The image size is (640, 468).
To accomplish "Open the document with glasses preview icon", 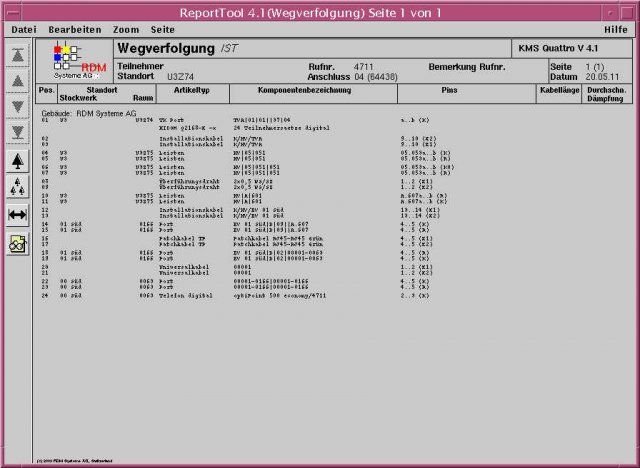I will (18, 244).
